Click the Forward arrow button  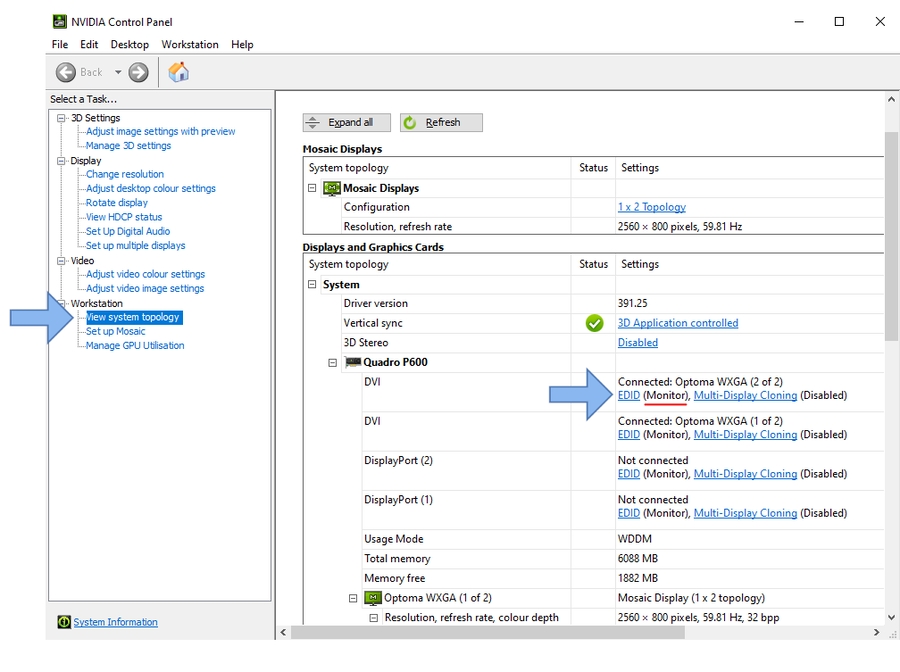click(x=138, y=72)
